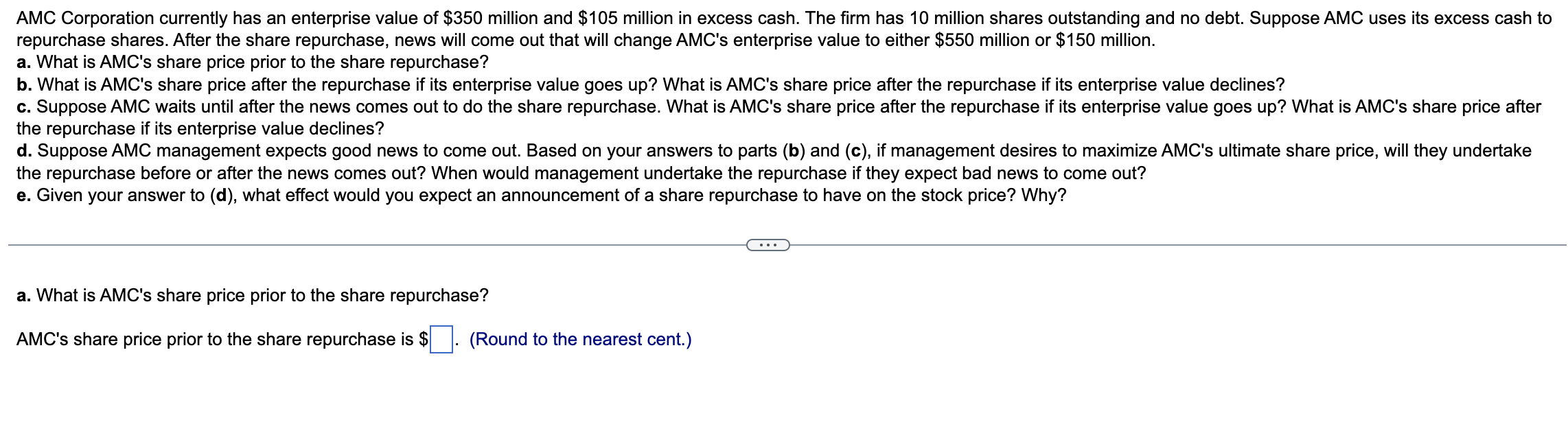The height and width of the screenshot is (431, 1568).
Task: Click the bold "b." question label
Action: pyautogui.click(x=24, y=85)
